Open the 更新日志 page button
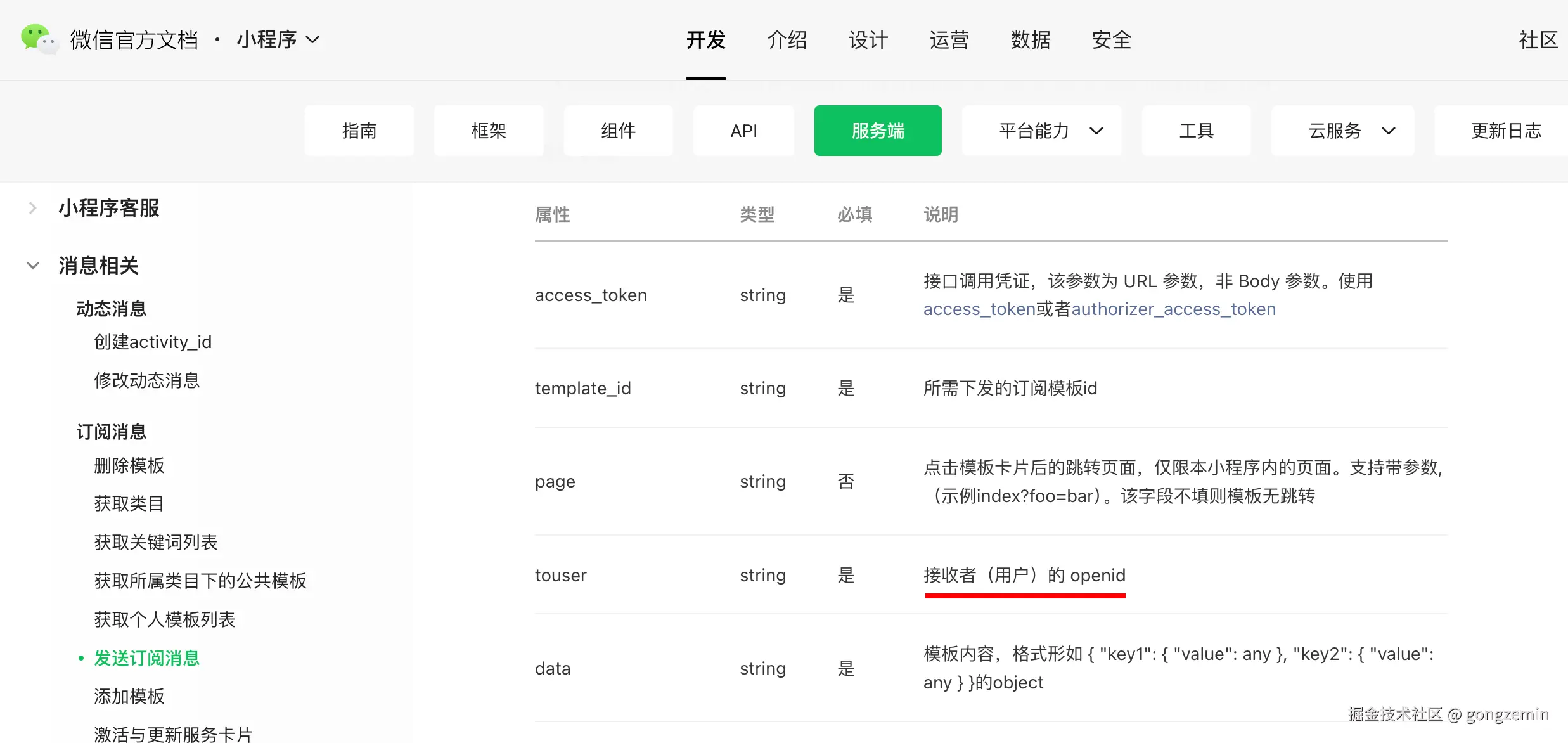The image size is (1568, 743). 1505,131
